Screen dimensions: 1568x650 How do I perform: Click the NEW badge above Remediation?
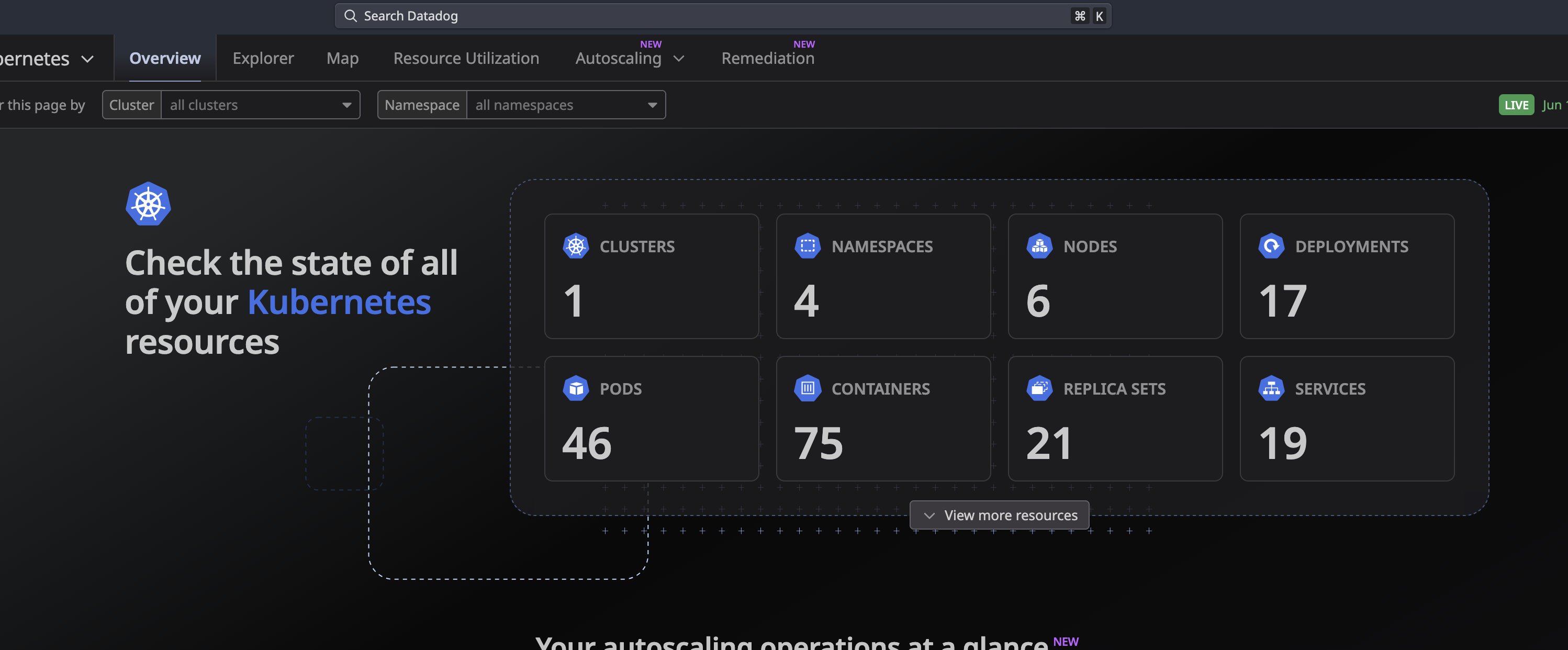[804, 44]
